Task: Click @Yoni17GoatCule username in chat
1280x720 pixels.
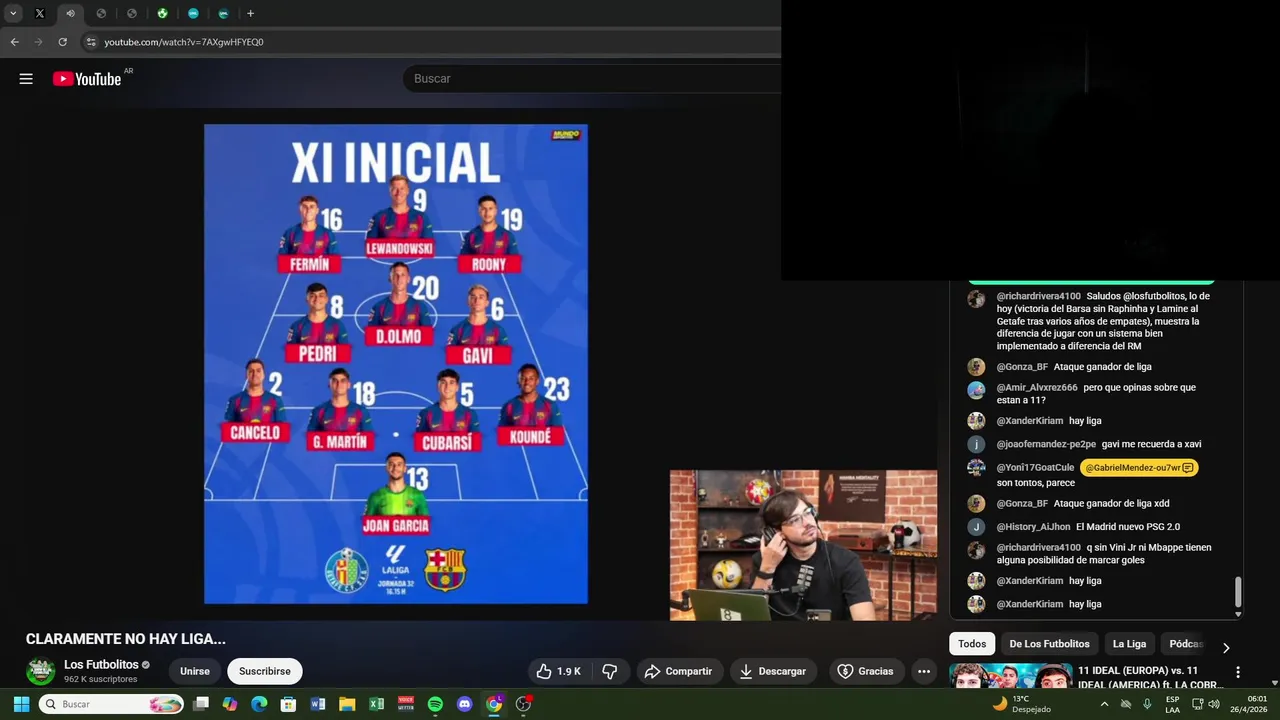Action: click(1035, 467)
